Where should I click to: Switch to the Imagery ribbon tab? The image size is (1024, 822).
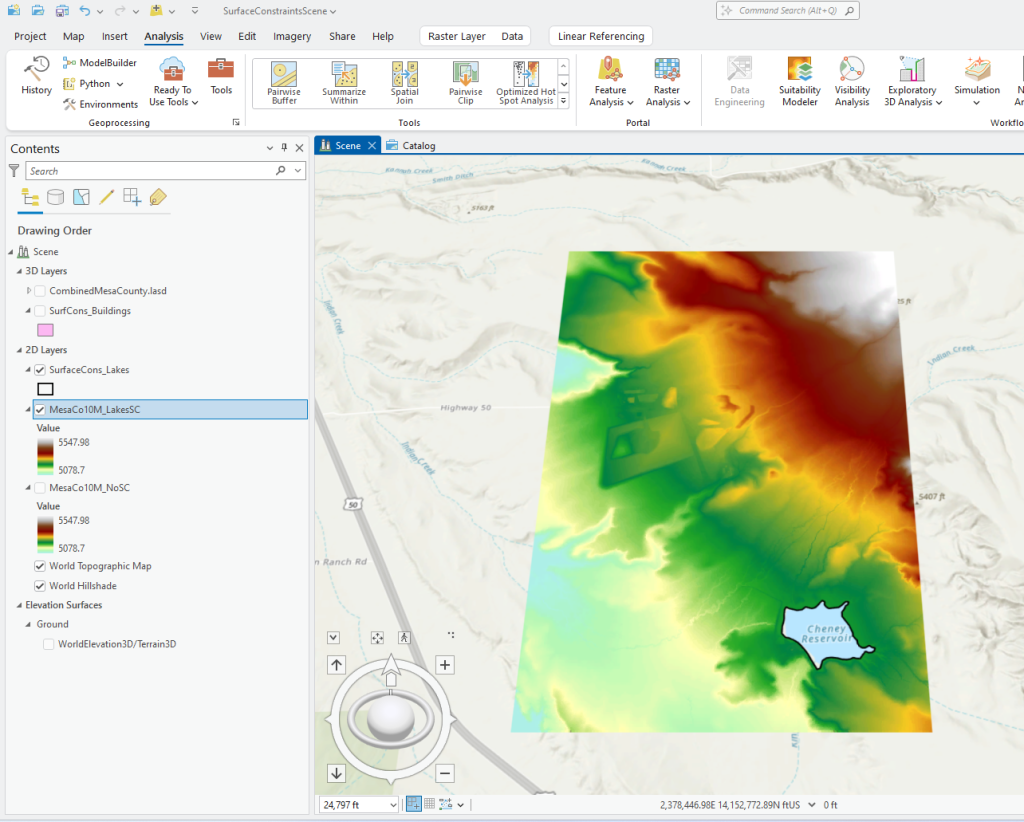click(x=292, y=36)
